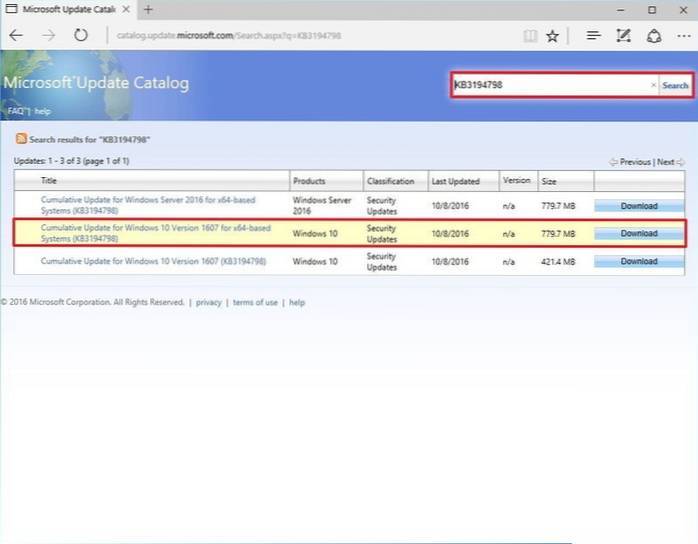Download the Windows Server 2016 update
This screenshot has width=698, height=544.
coord(639,206)
